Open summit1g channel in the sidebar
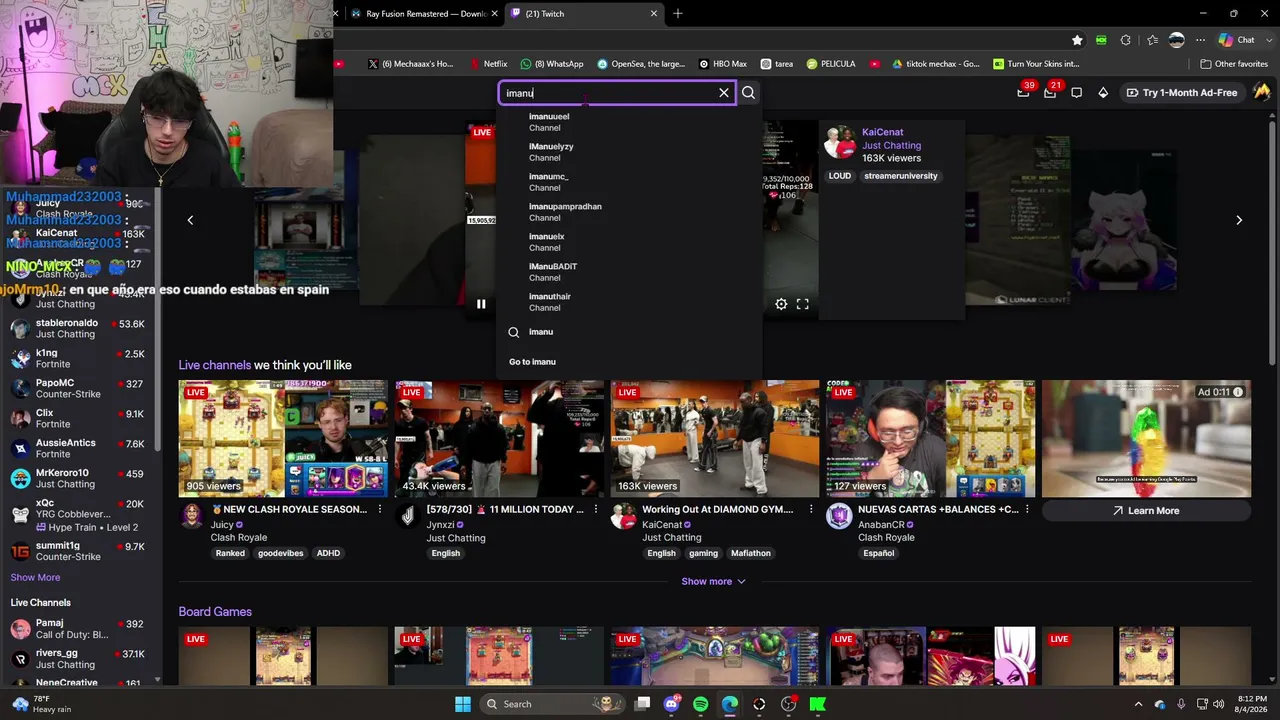1280x720 pixels. pos(80,551)
